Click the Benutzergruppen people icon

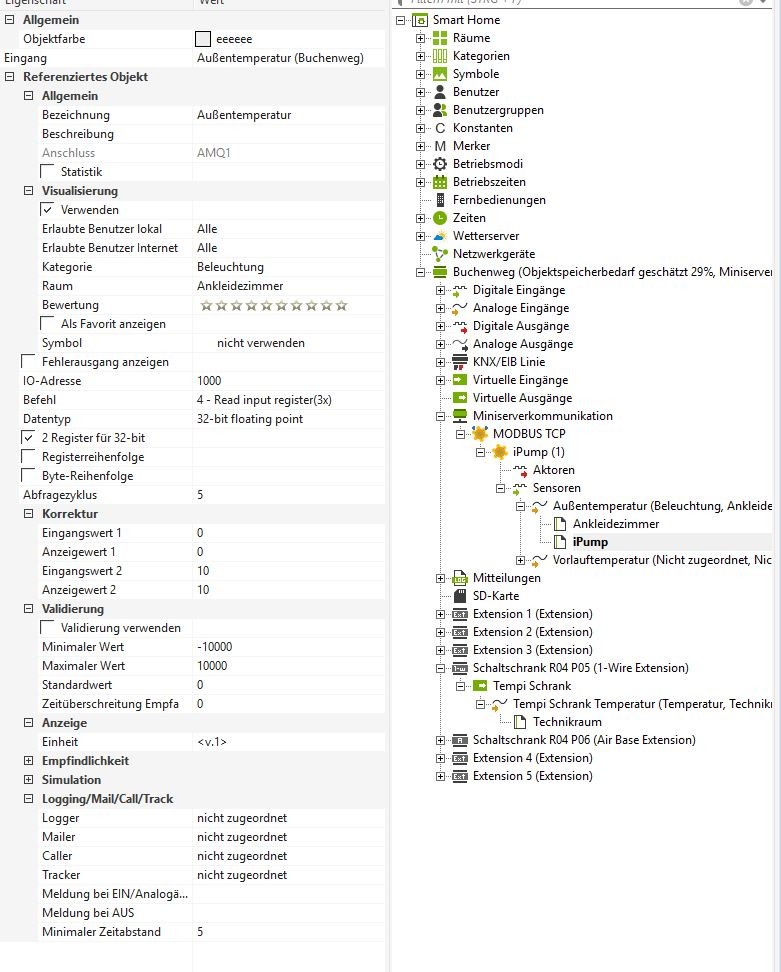tap(439, 110)
